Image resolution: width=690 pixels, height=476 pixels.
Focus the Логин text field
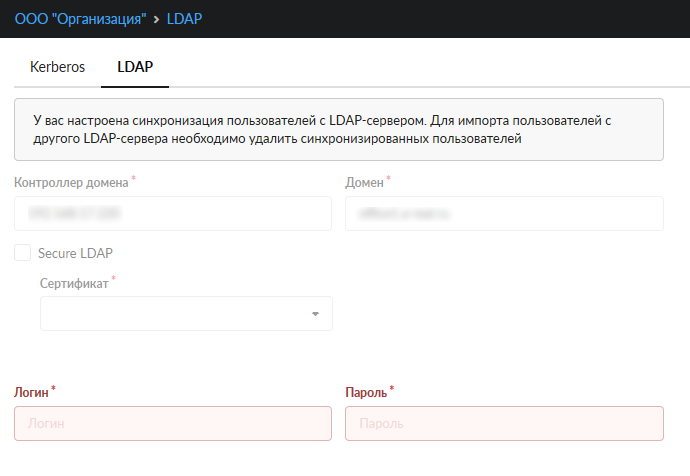(173, 424)
